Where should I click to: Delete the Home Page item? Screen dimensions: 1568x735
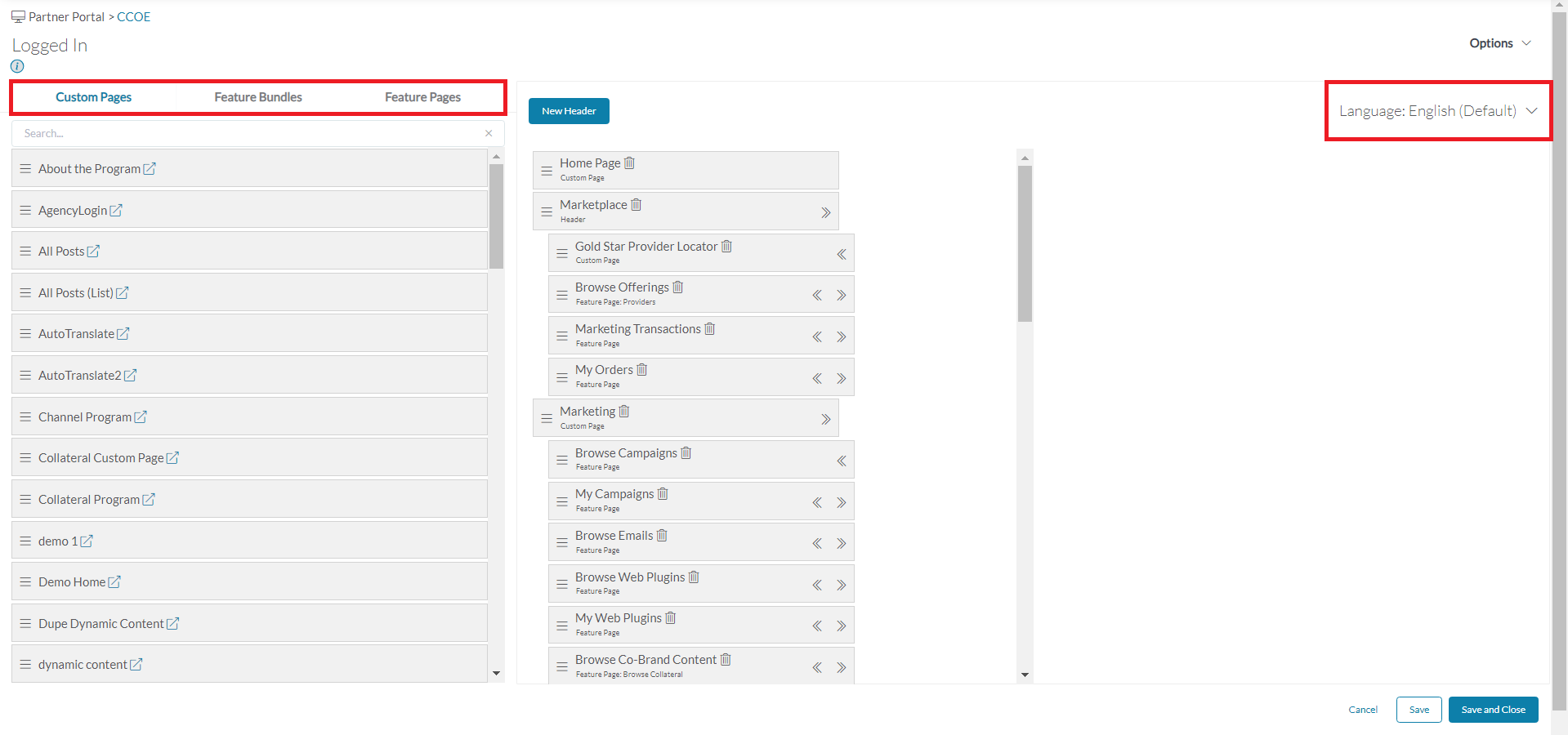(628, 163)
